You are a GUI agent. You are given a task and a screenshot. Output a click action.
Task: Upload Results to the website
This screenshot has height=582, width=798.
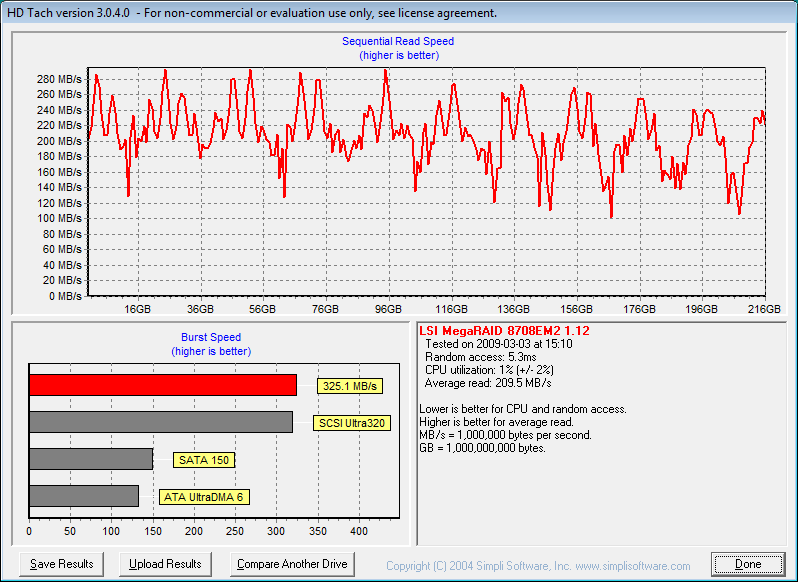pos(165,564)
